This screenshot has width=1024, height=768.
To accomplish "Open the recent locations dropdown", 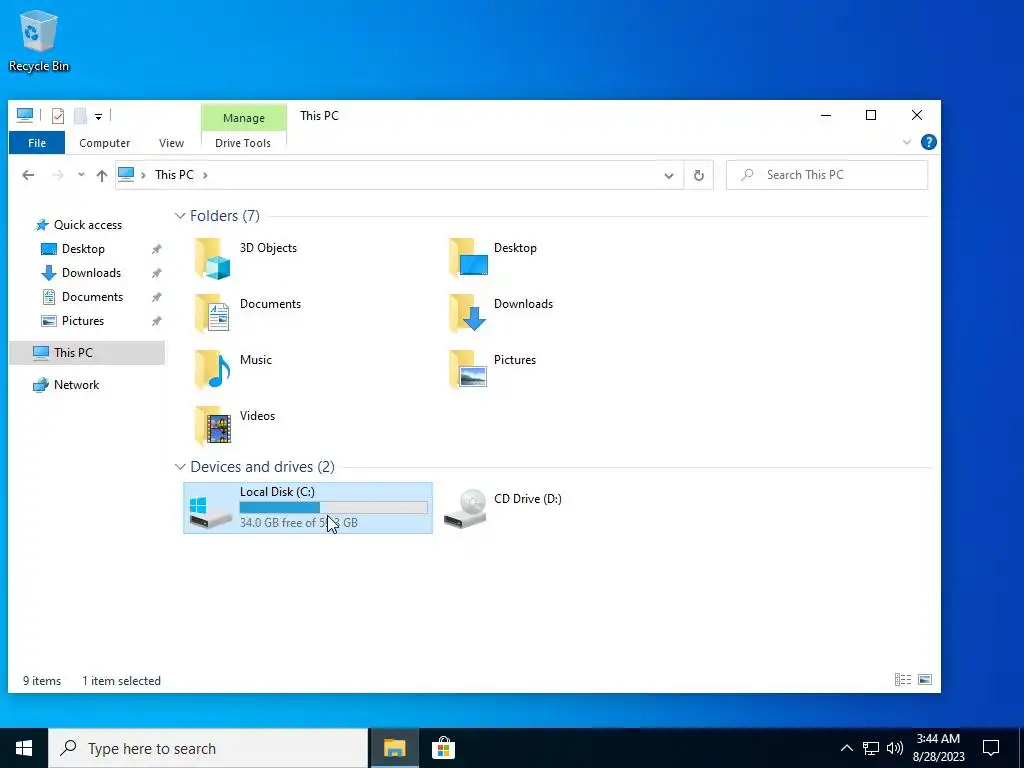I will pos(81,175).
